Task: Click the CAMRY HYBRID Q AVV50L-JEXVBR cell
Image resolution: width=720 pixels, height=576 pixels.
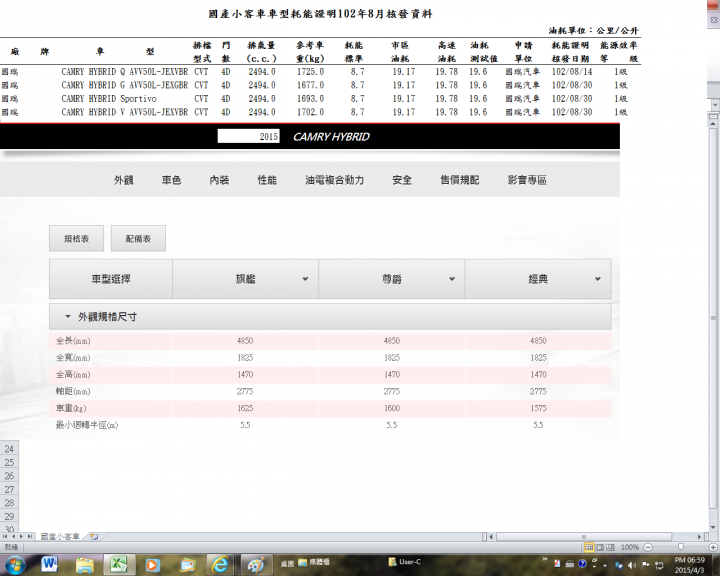Action: [124, 72]
